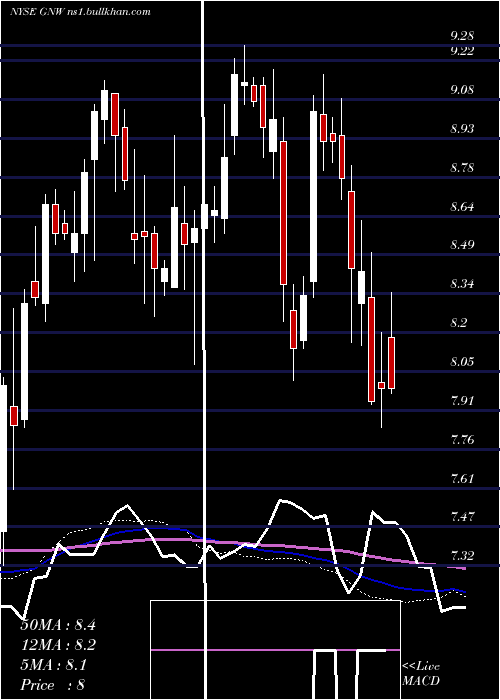Image resolution: width=500 pixels, height=700 pixels.
Task: Click the 8.64 price axis label
Action: tap(462, 207)
